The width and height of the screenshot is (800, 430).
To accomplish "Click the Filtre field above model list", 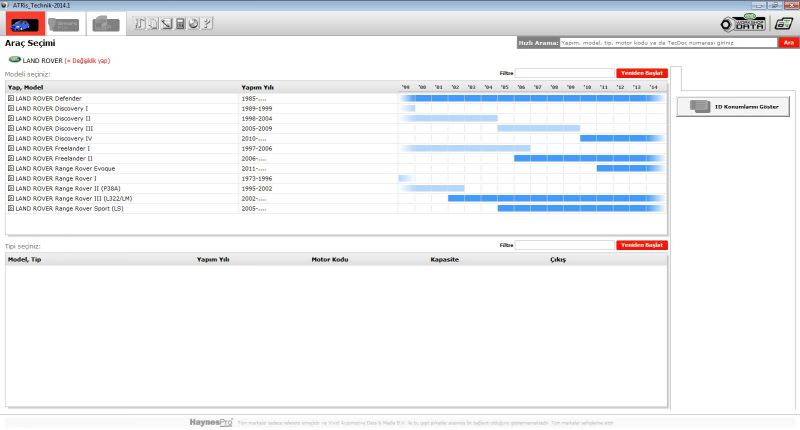I will click(564, 73).
